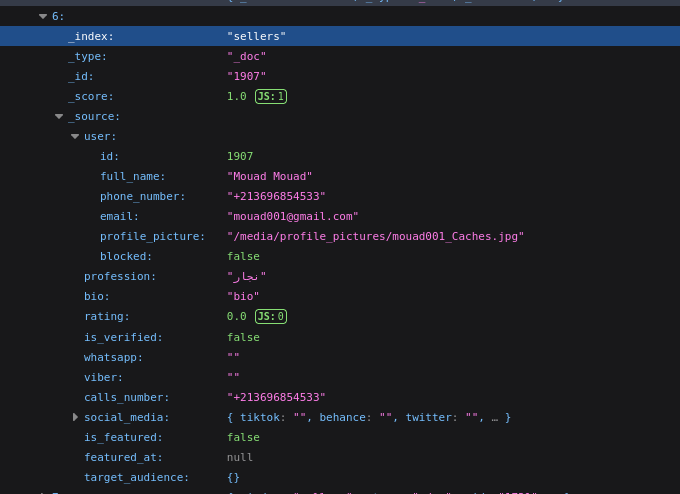Click the numeric 1907 user id value
This screenshot has width=680, height=494.
[x=240, y=156]
